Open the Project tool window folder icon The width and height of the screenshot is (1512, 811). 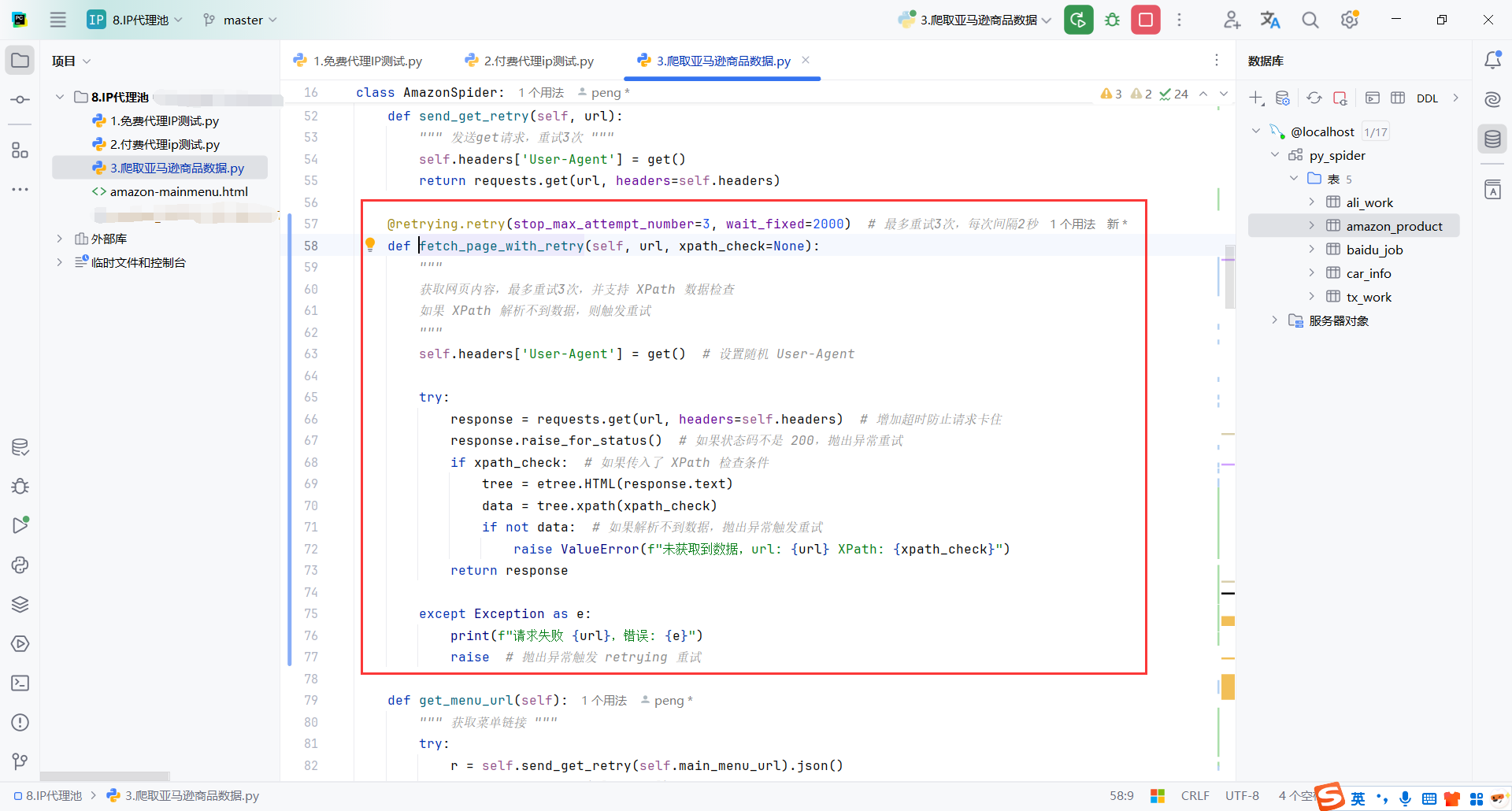point(20,61)
